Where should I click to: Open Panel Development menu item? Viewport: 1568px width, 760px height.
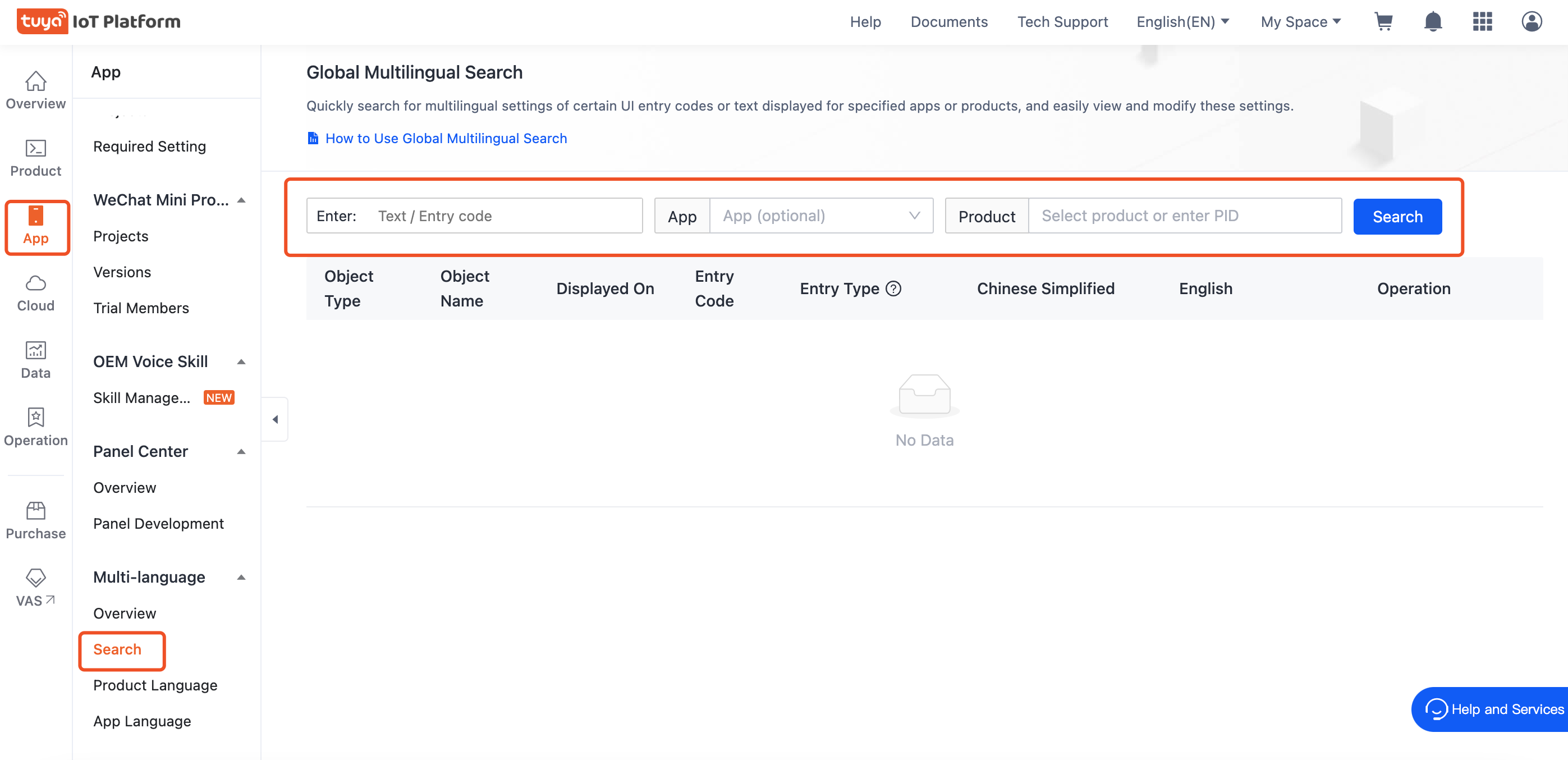[x=158, y=524]
